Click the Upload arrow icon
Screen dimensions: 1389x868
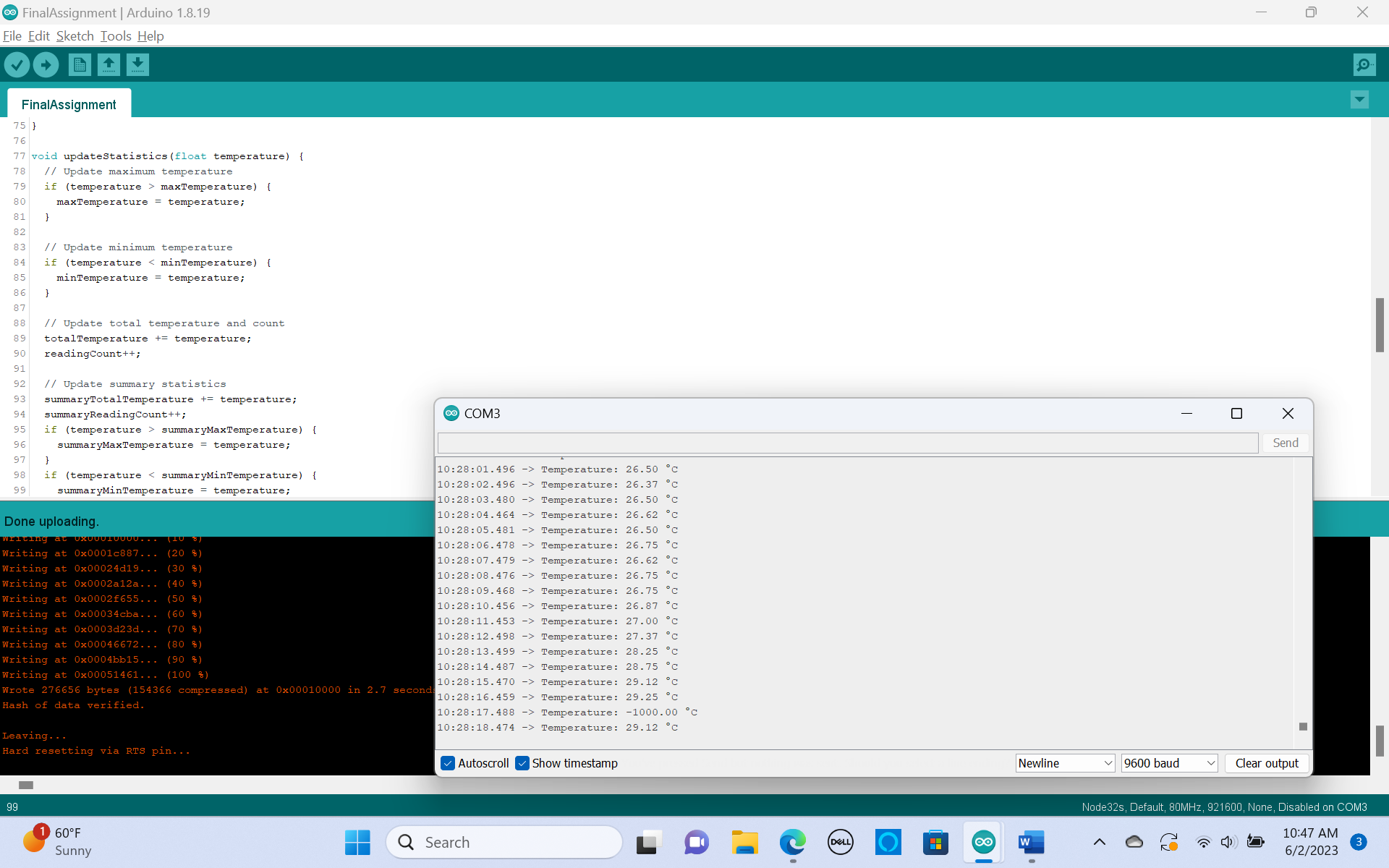point(46,65)
